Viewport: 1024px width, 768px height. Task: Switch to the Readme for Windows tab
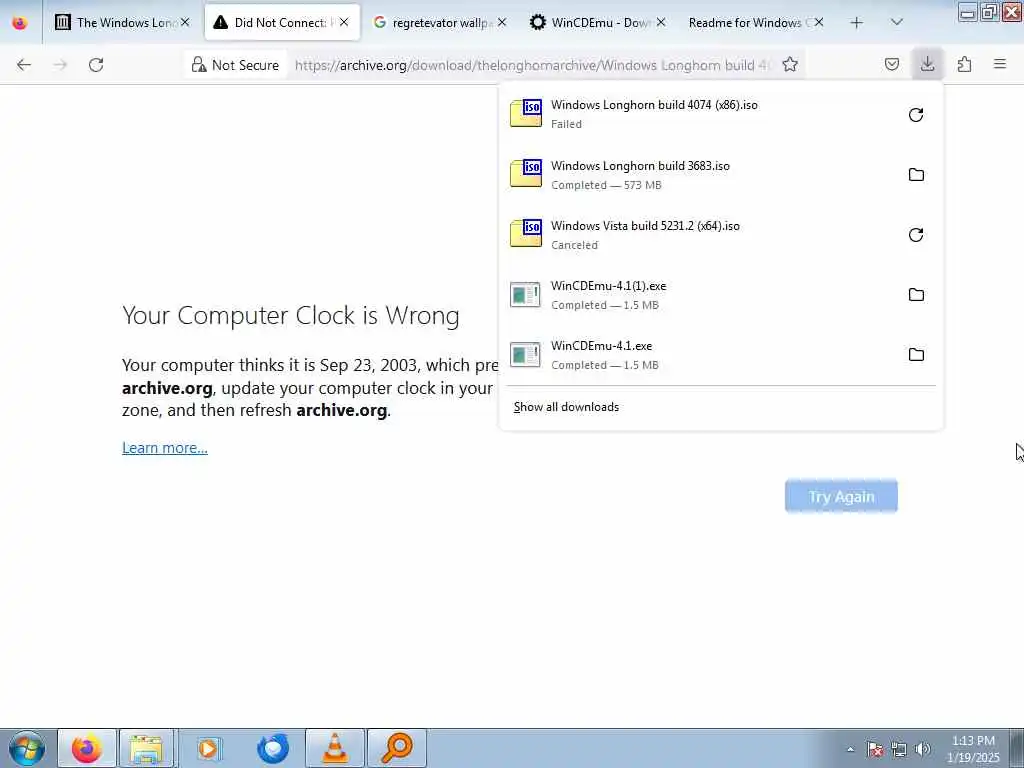point(757,23)
